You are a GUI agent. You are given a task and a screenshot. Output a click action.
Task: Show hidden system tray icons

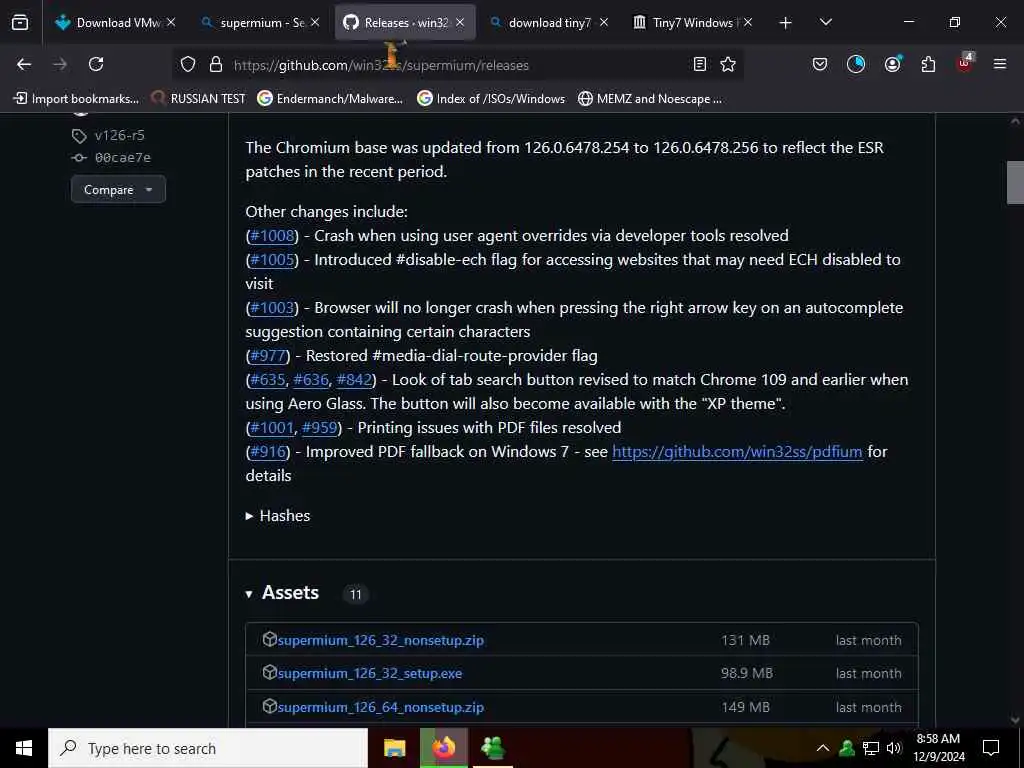point(823,748)
